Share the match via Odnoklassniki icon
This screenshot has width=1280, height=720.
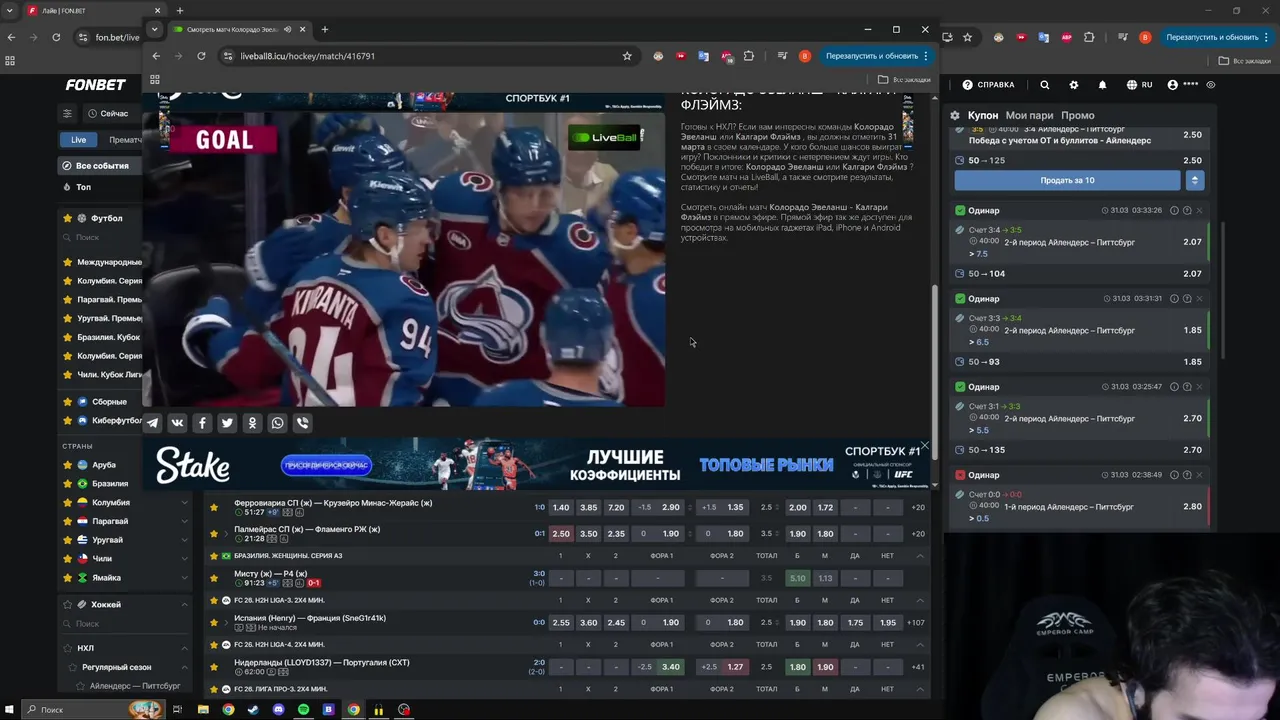point(252,423)
